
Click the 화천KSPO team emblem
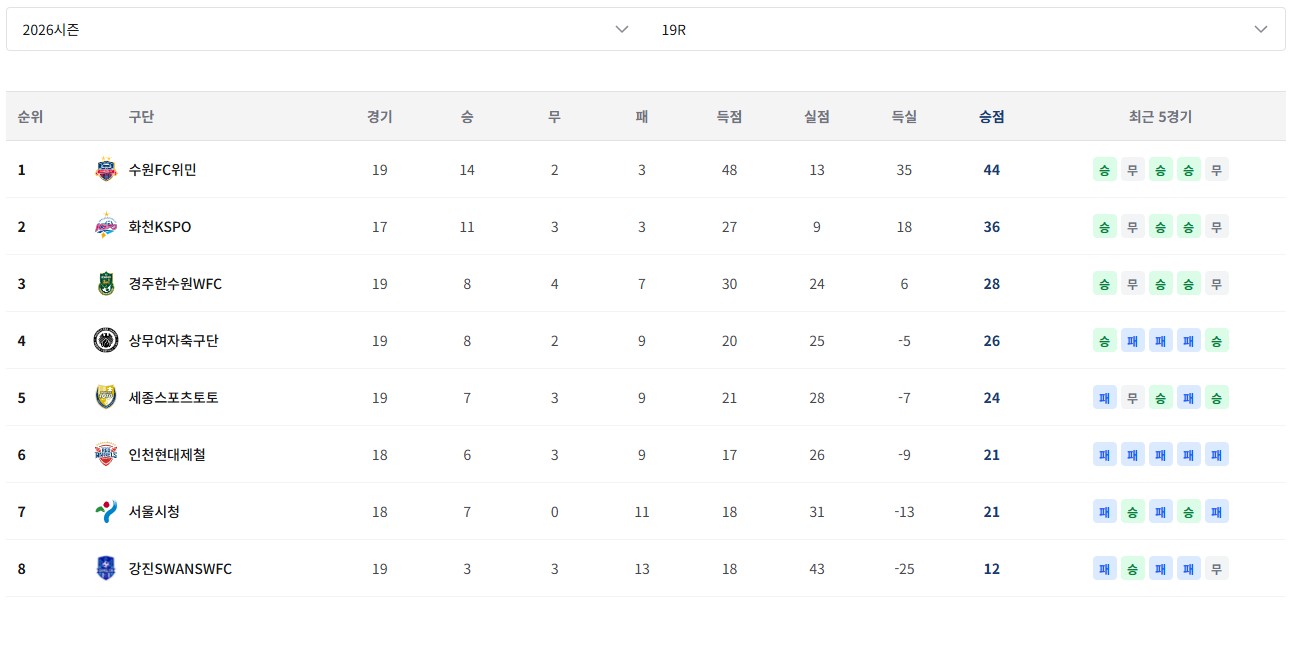click(106, 227)
